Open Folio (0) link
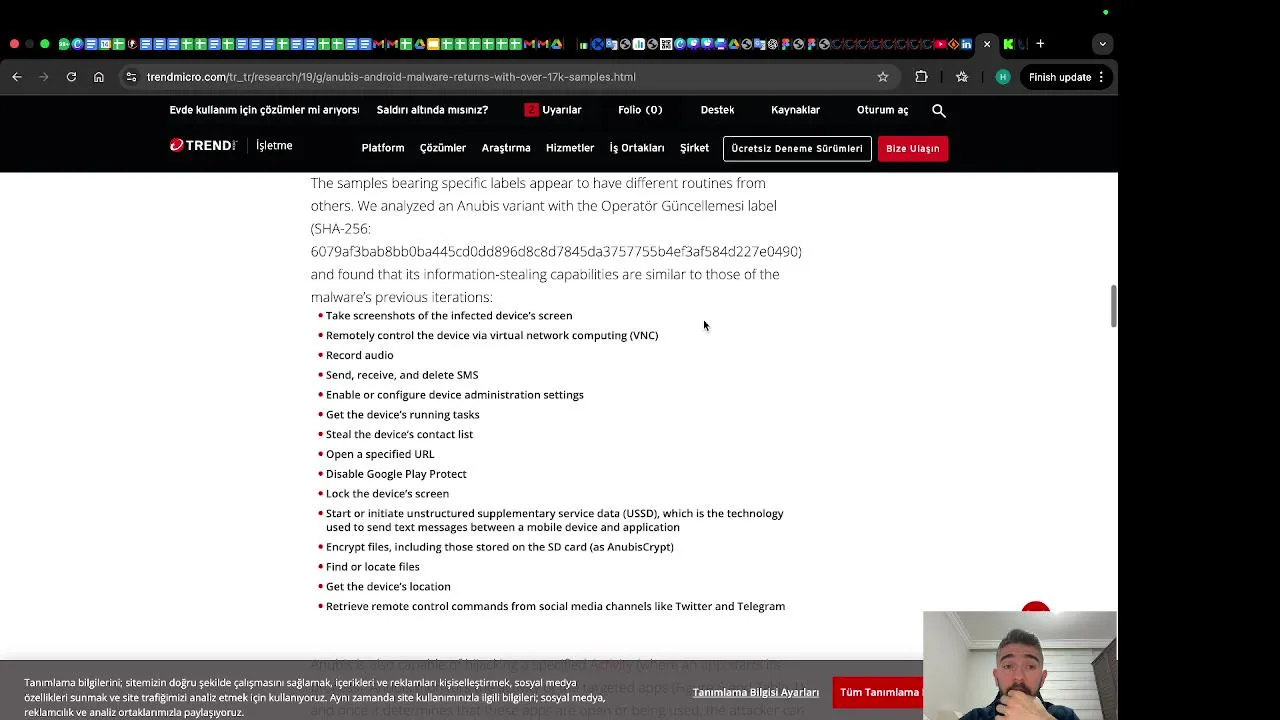1280x720 pixels. click(640, 110)
